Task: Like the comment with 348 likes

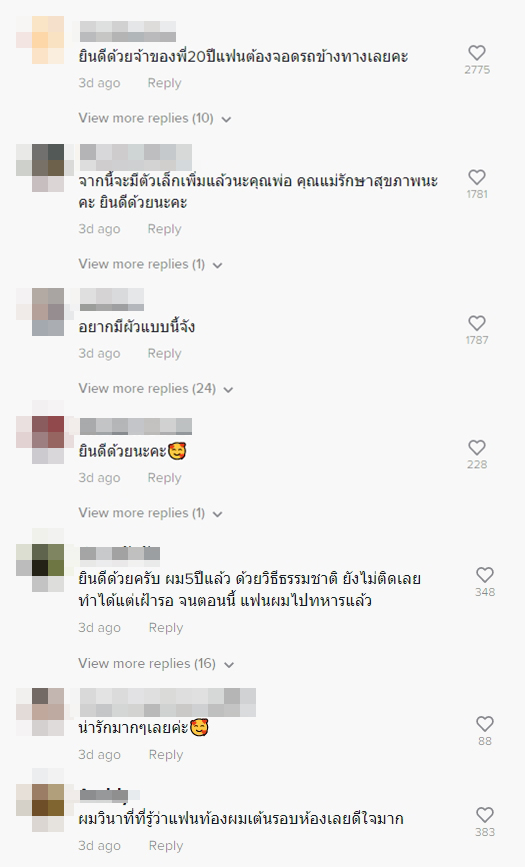Action: pos(485,574)
